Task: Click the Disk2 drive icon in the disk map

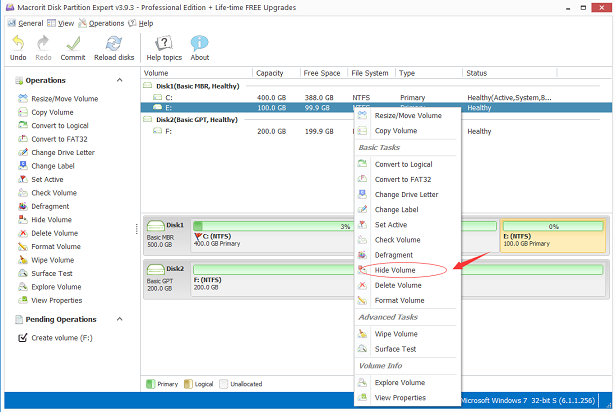Action: click(155, 270)
